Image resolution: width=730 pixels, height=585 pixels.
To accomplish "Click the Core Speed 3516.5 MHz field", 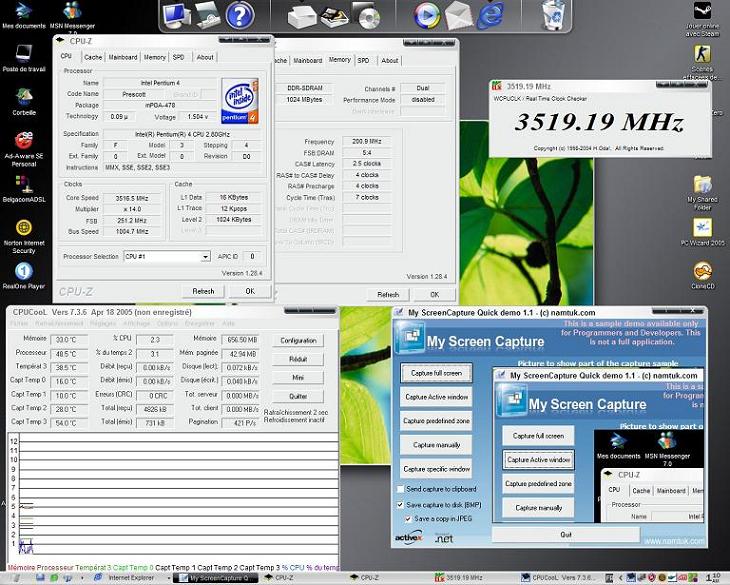I will [132, 198].
